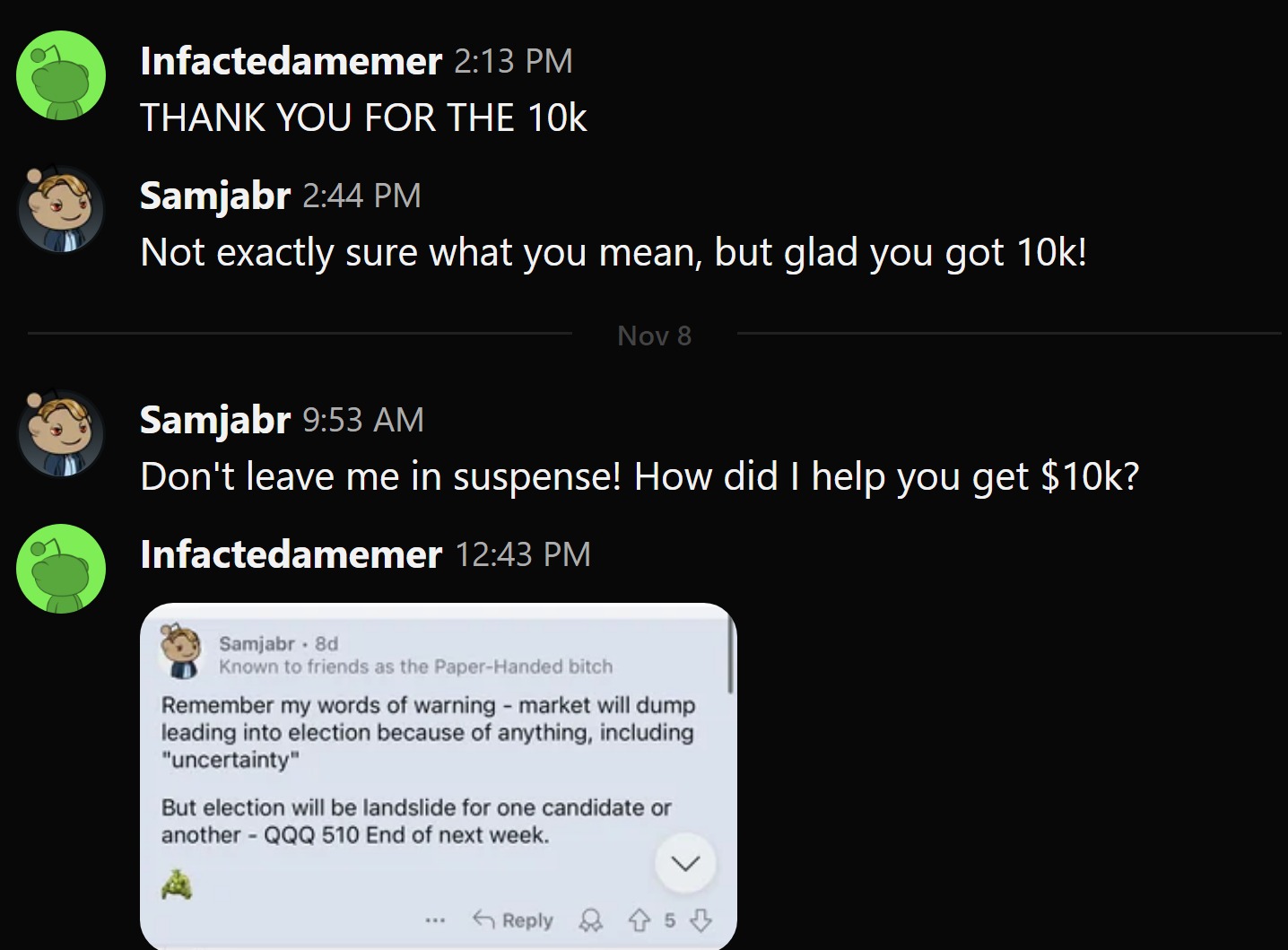This screenshot has height=950, width=1288.
Task: Downvote the quoted Samjabr comment
Action: [701, 920]
